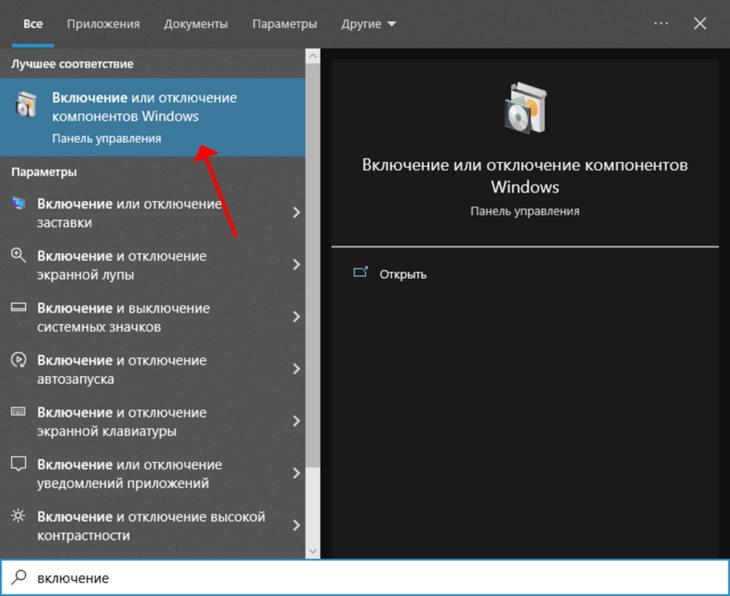Expand the экранной клавиатуры result chevron
730x596 pixels.
pos(297,421)
